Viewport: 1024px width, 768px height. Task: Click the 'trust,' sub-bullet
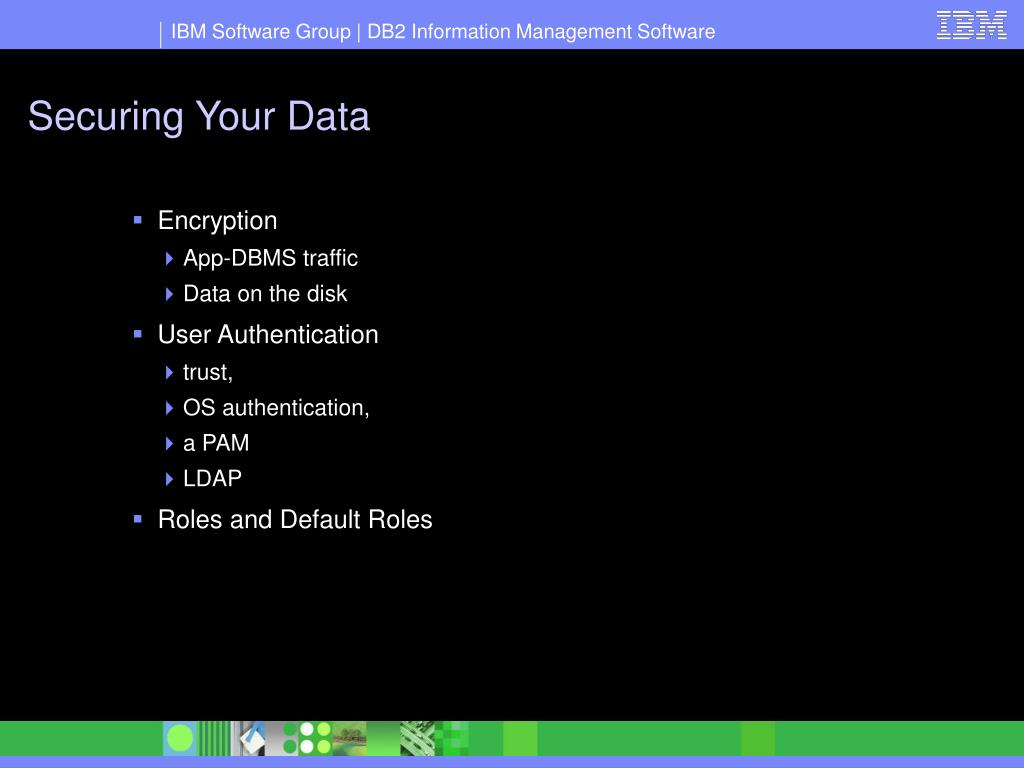pos(208,372)
